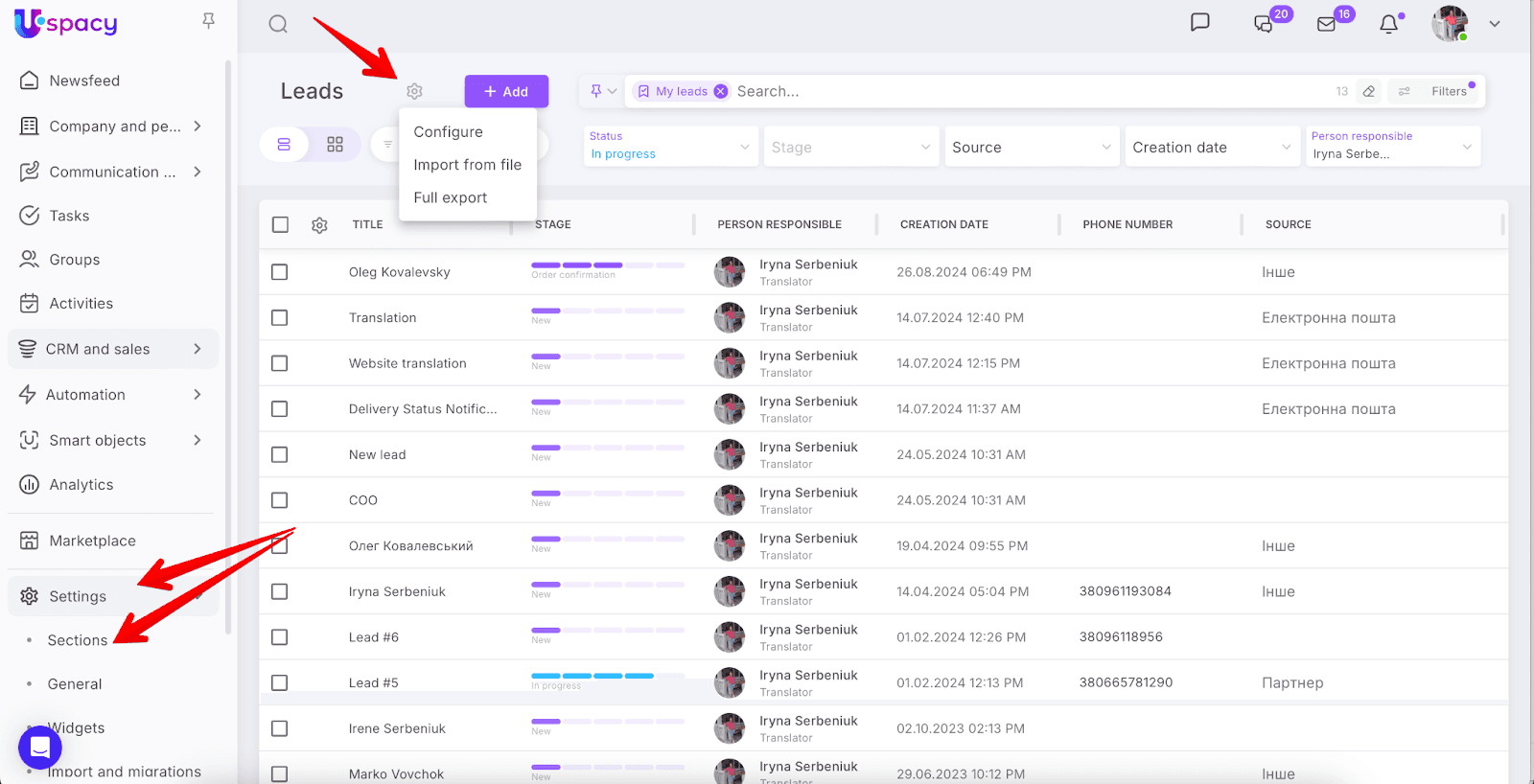Click the gear icon next to Leads title

[x=414, y=91]
